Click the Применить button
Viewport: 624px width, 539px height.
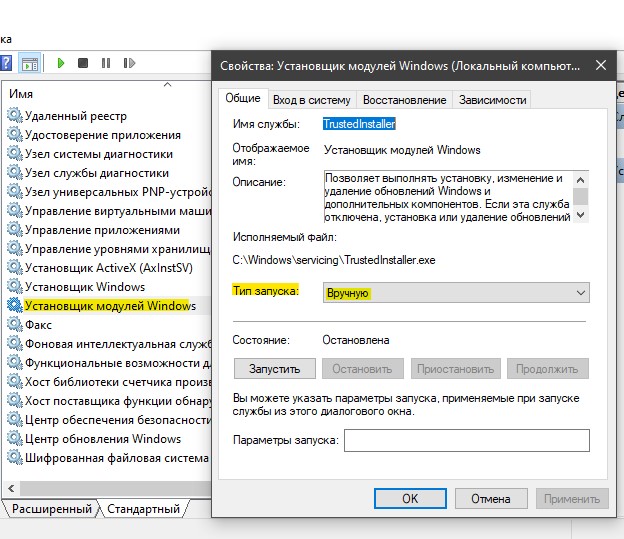point(572,498)
